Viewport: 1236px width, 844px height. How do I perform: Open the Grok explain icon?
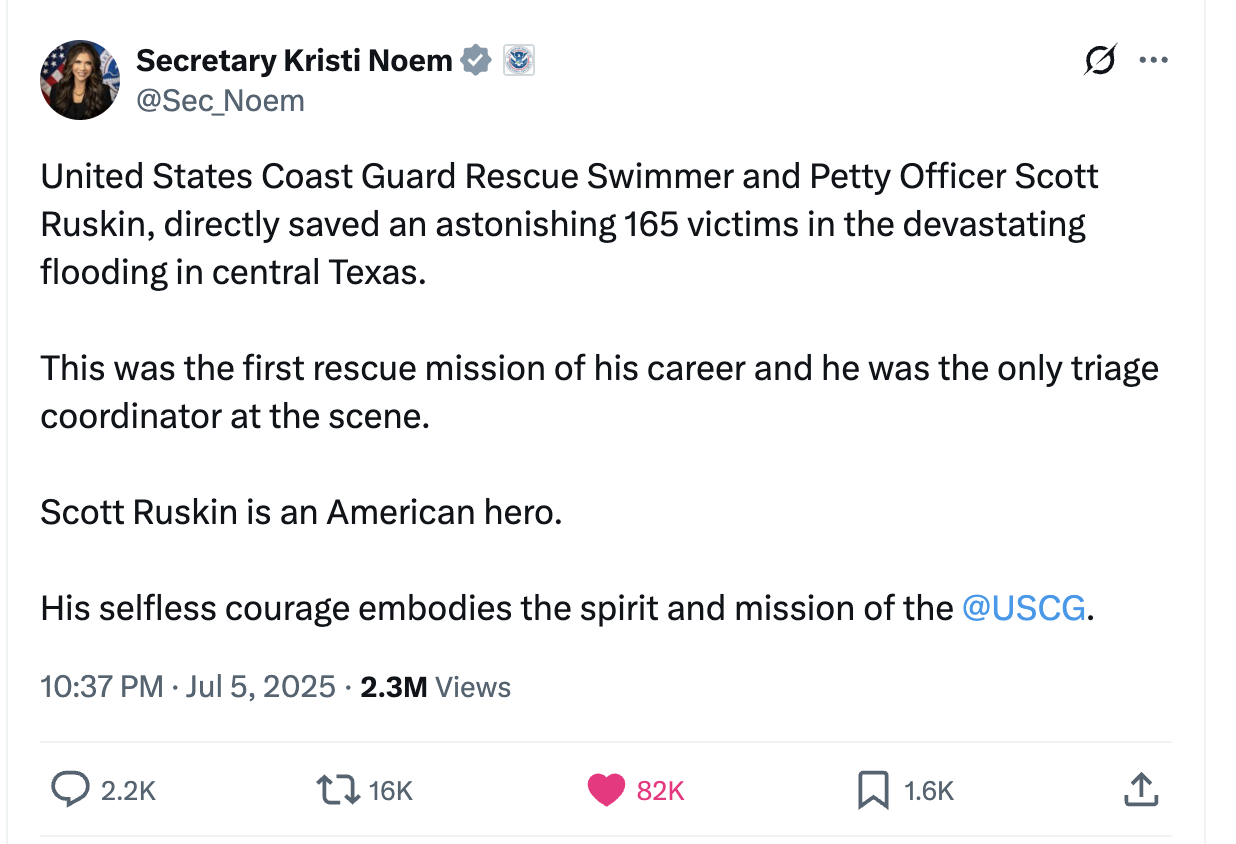pyautogui.click(x=1098, y=61)
